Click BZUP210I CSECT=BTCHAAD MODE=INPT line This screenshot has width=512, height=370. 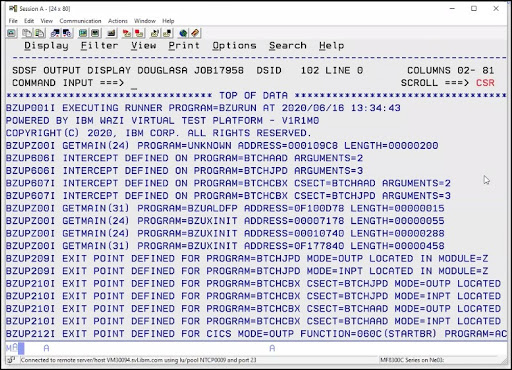pos(253,321)
